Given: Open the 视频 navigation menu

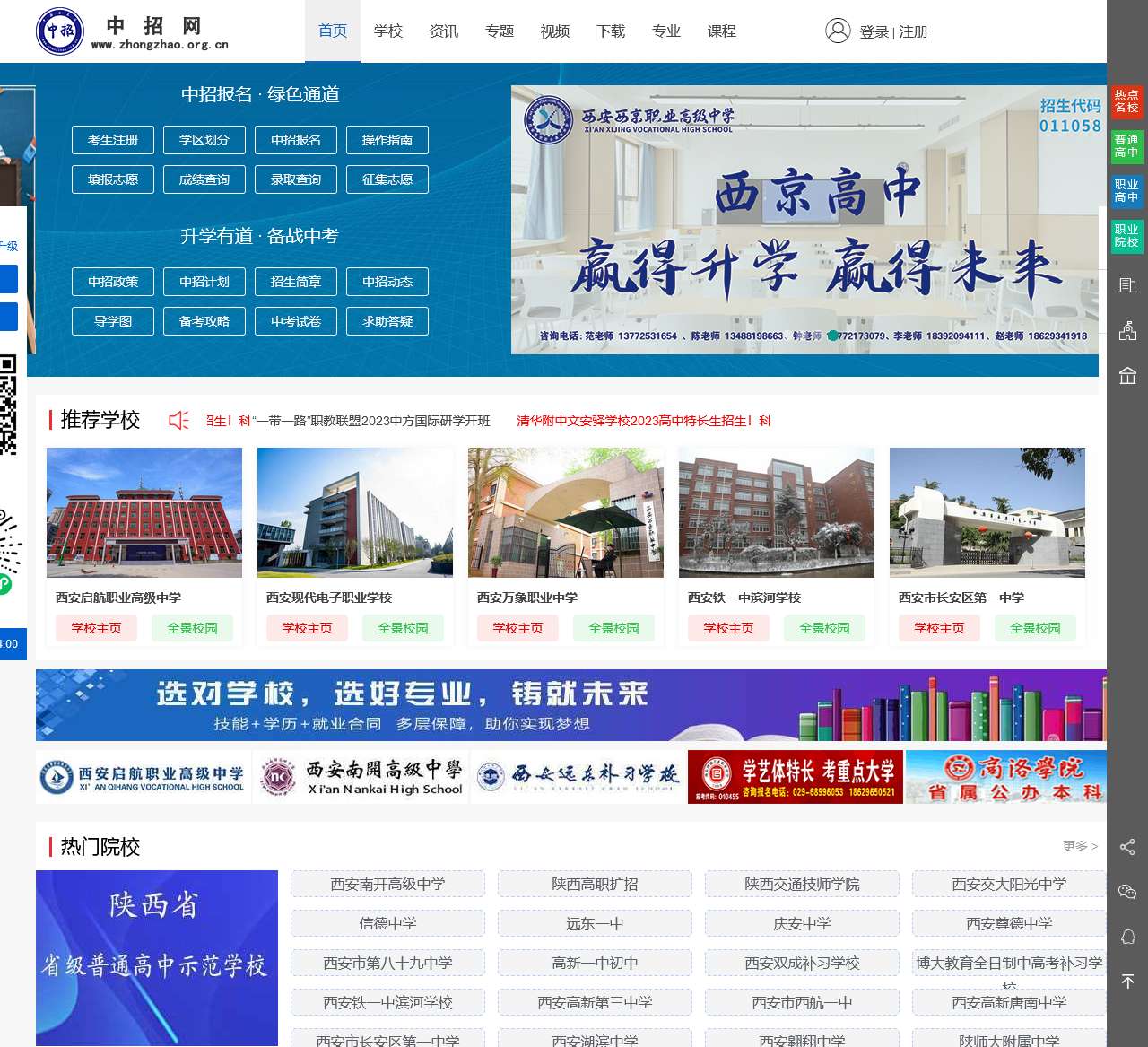Looking at the screenshot, I should (555, 31).
